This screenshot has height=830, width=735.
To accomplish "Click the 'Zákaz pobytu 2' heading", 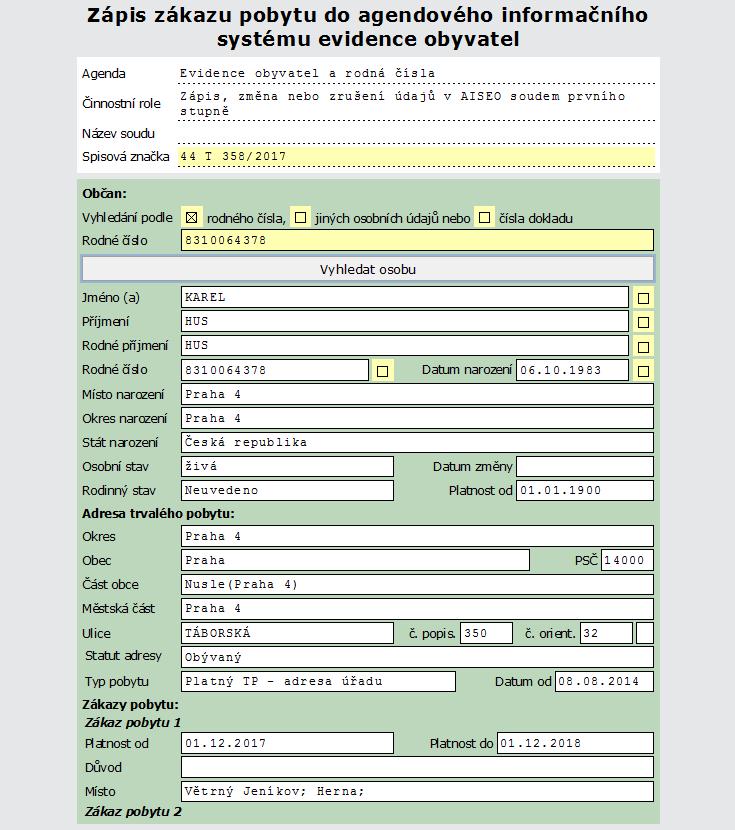I will 133,811.
